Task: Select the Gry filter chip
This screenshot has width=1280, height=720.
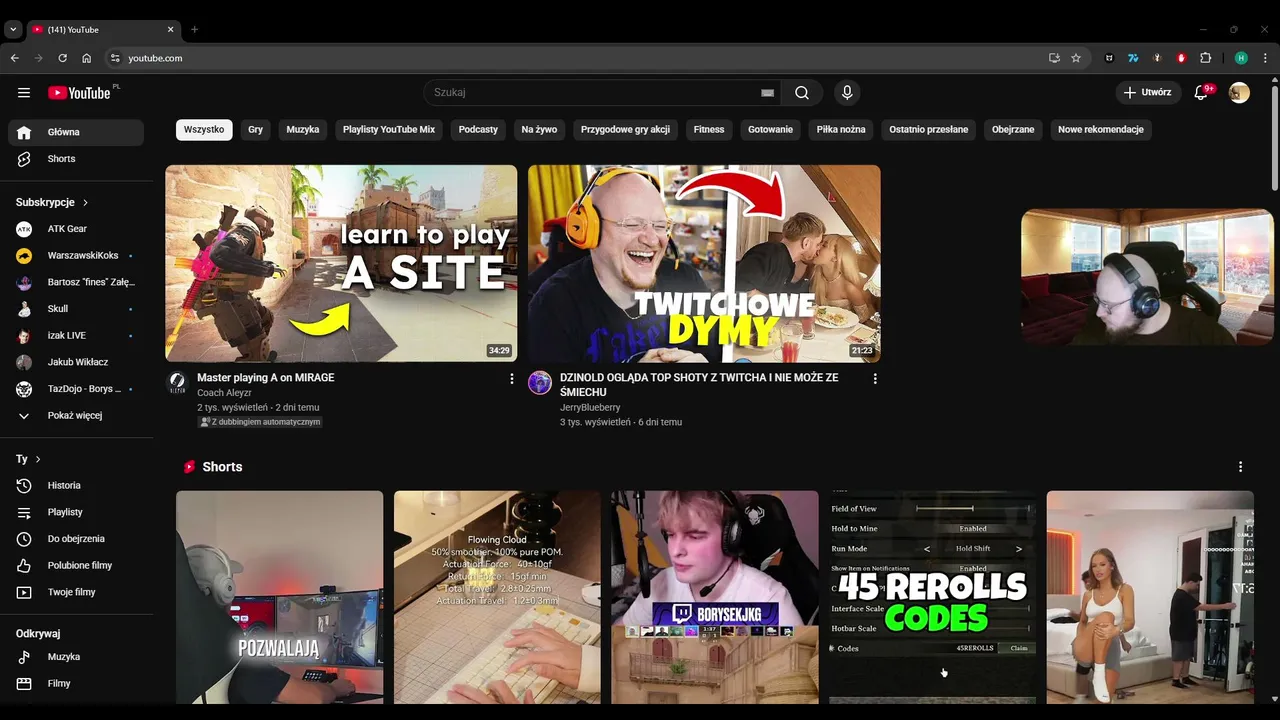Action: tap(256, 129)
